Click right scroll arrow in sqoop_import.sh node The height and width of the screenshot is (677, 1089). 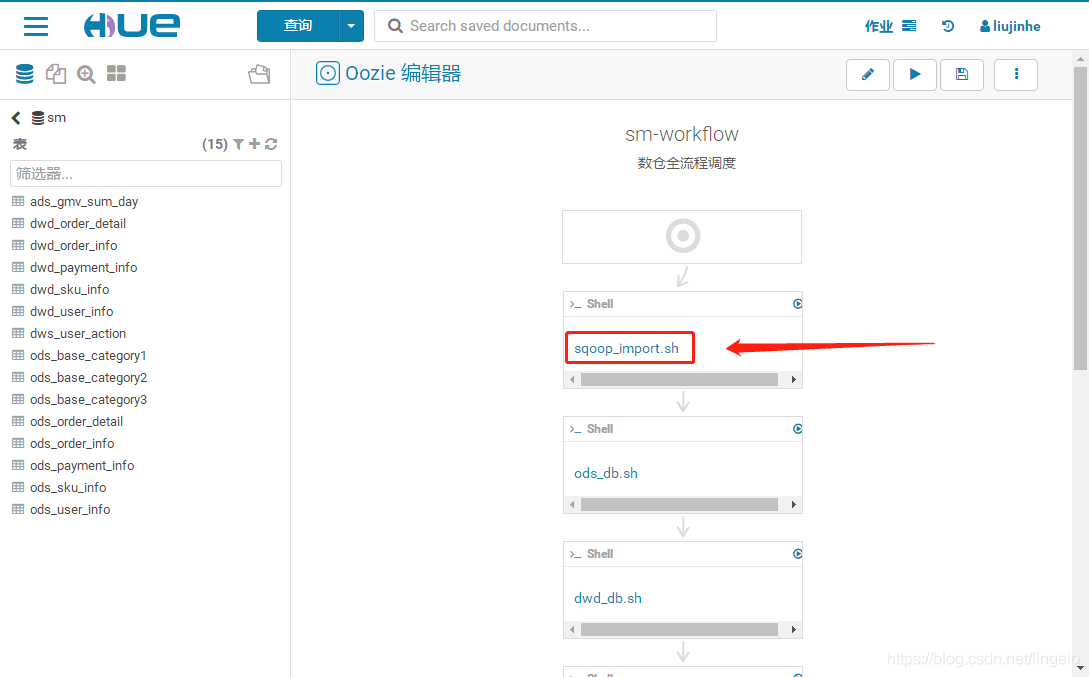pyautogui.click(x=793, y=380)
